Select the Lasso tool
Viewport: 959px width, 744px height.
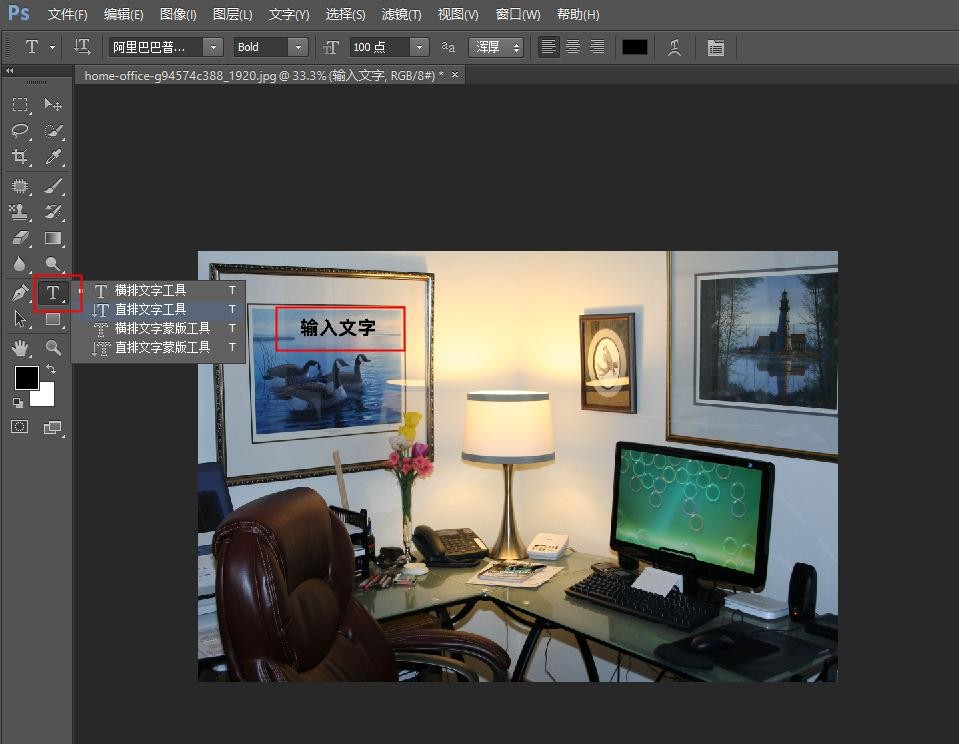pyautogui.click(x=20, y=131)
